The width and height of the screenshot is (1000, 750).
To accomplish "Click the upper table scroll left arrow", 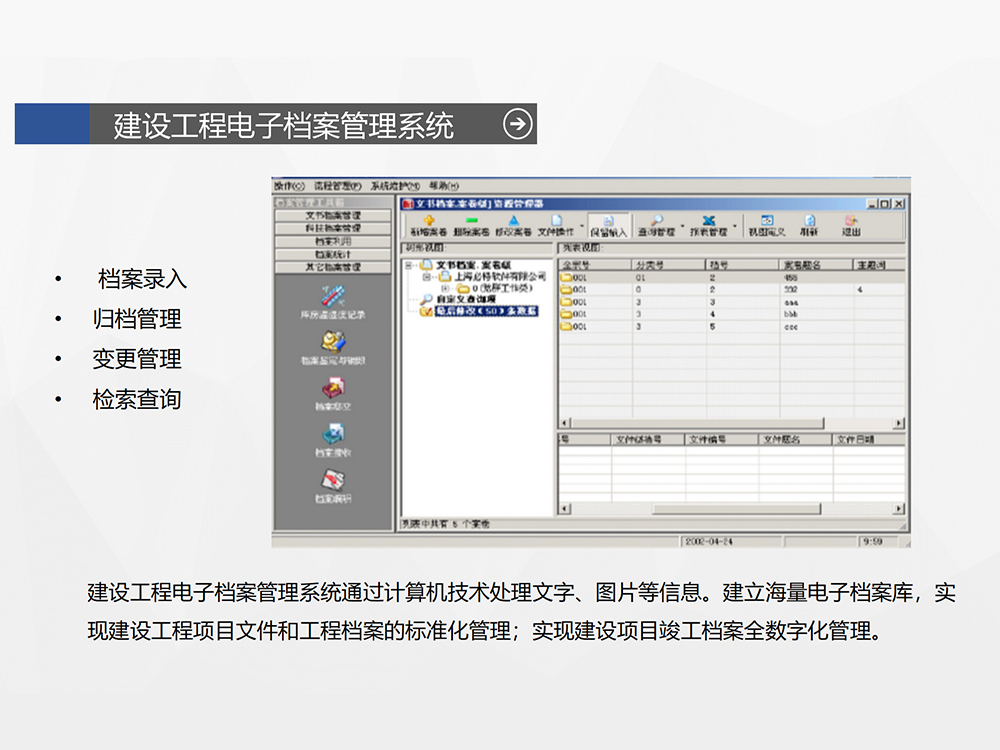I will click(564, 423).
